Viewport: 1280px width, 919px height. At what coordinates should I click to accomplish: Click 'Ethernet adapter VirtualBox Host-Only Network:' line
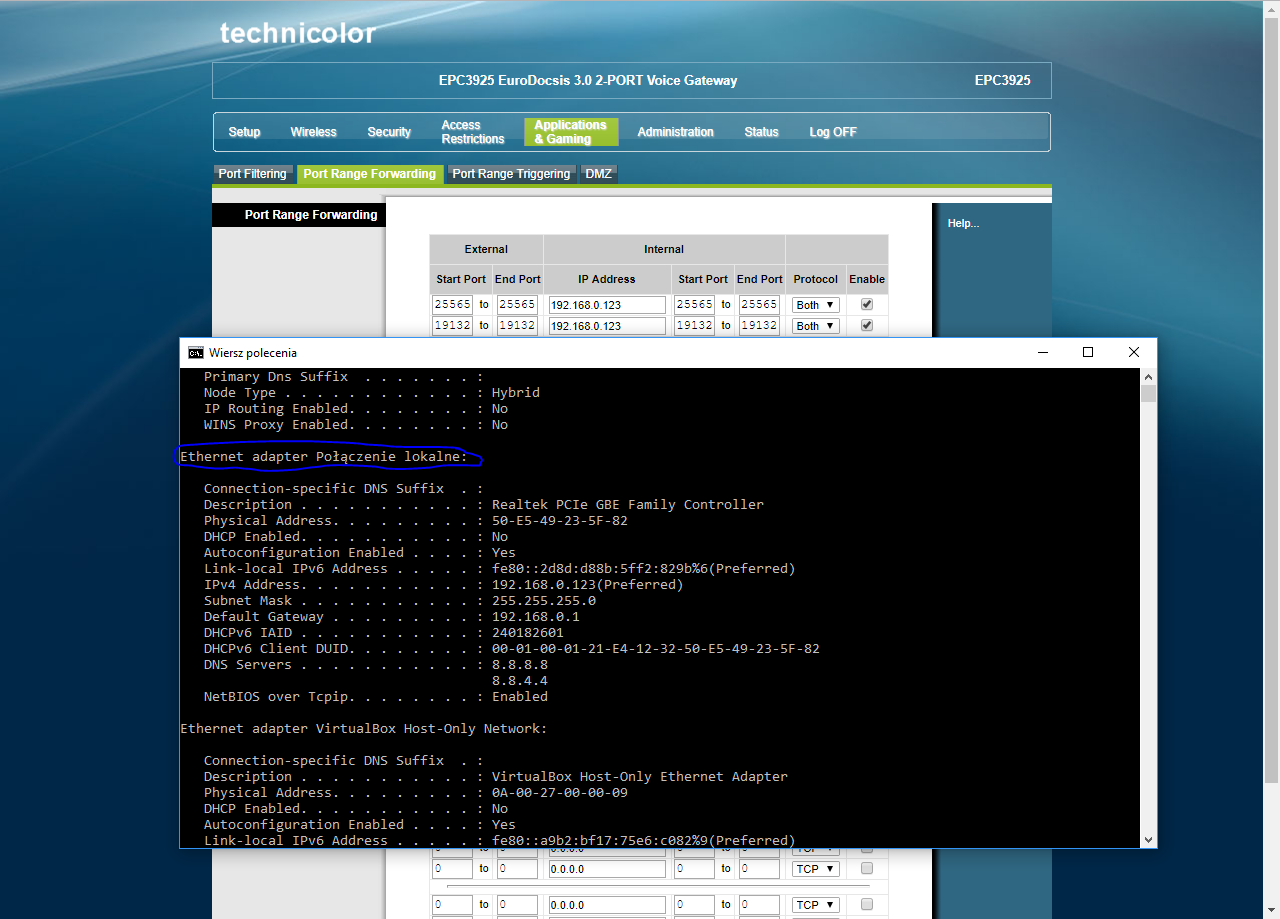364,729
